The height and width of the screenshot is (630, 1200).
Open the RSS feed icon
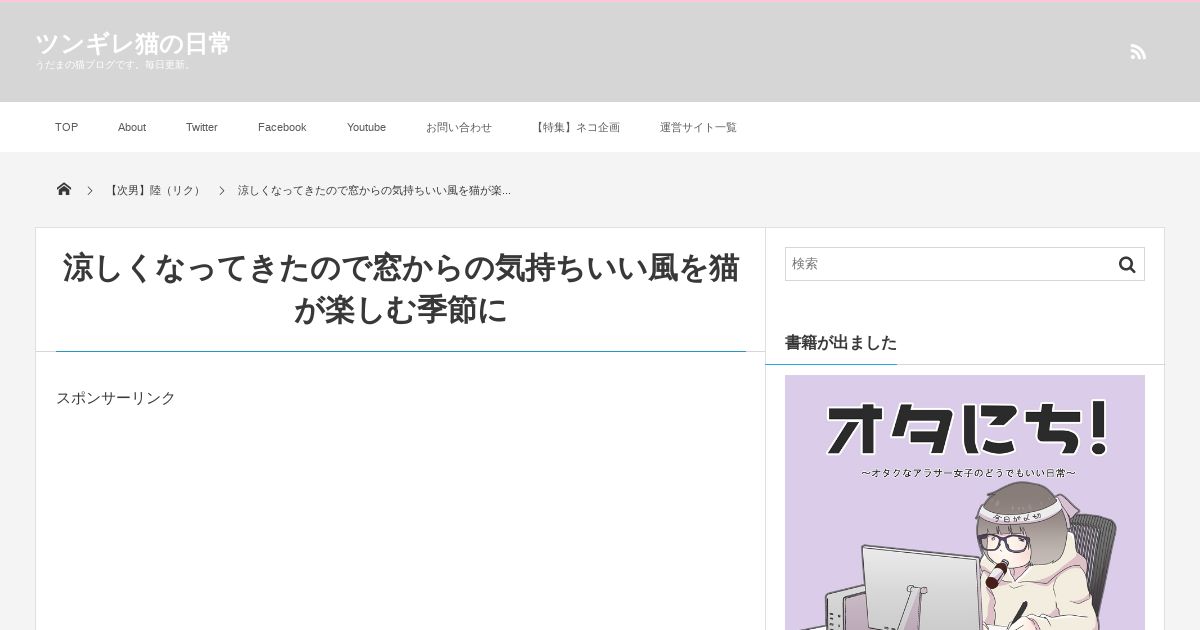[x=1138, y=52]
